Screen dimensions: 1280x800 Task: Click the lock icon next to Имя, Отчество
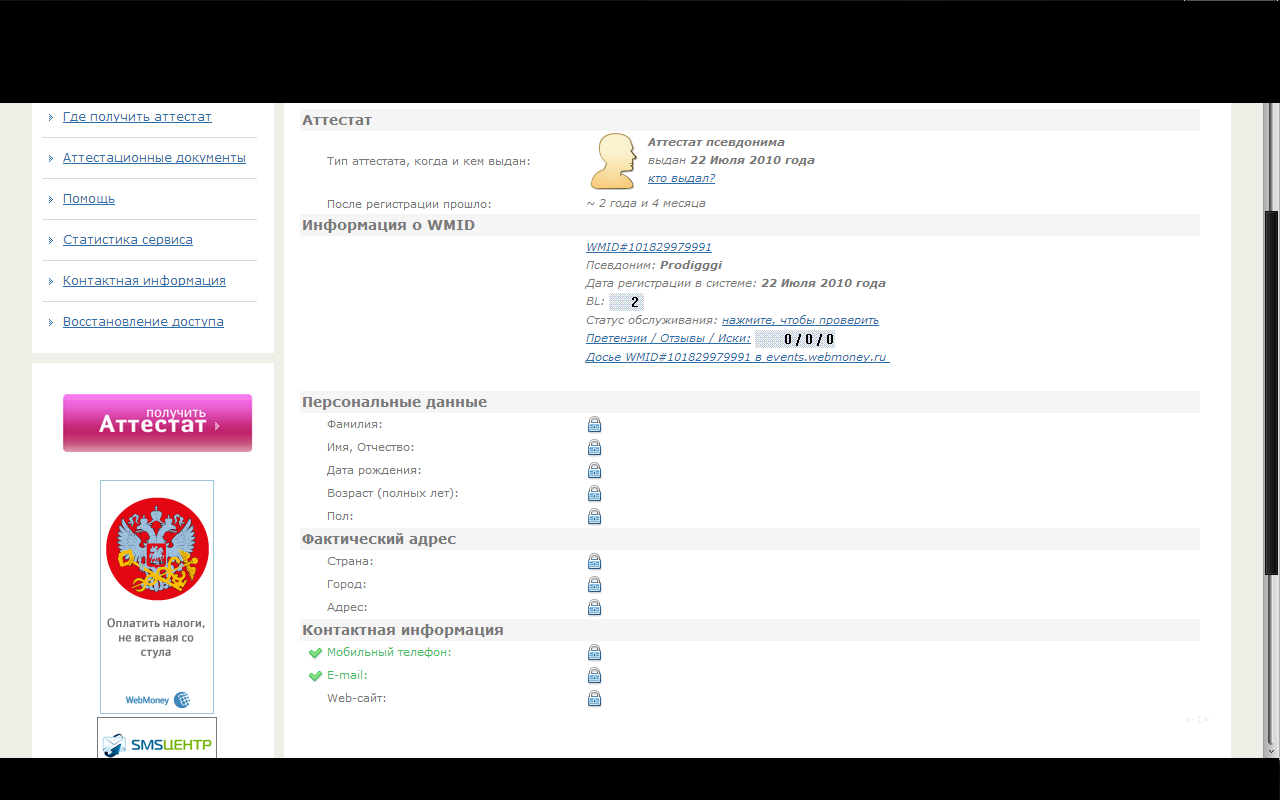[594, 448]
